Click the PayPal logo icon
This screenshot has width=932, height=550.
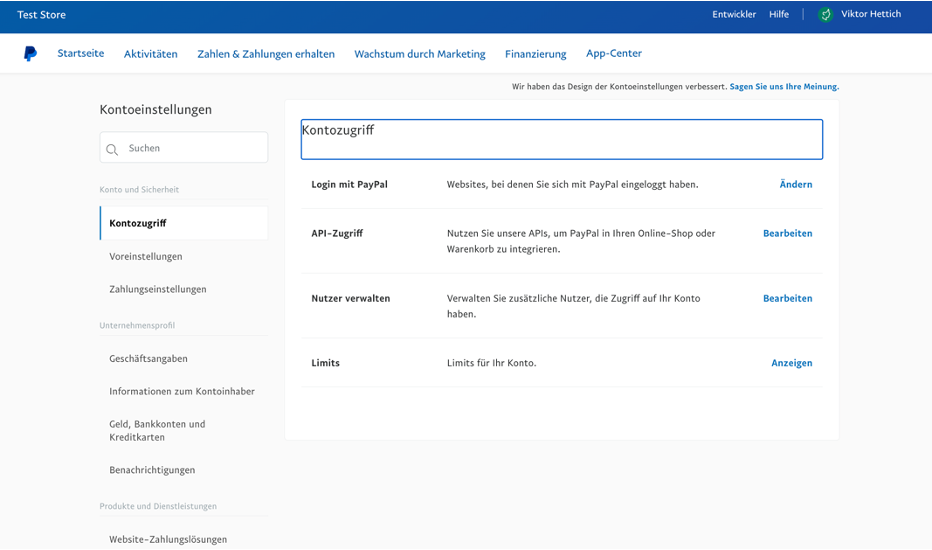pyautogui.click(x=30, y=54)
